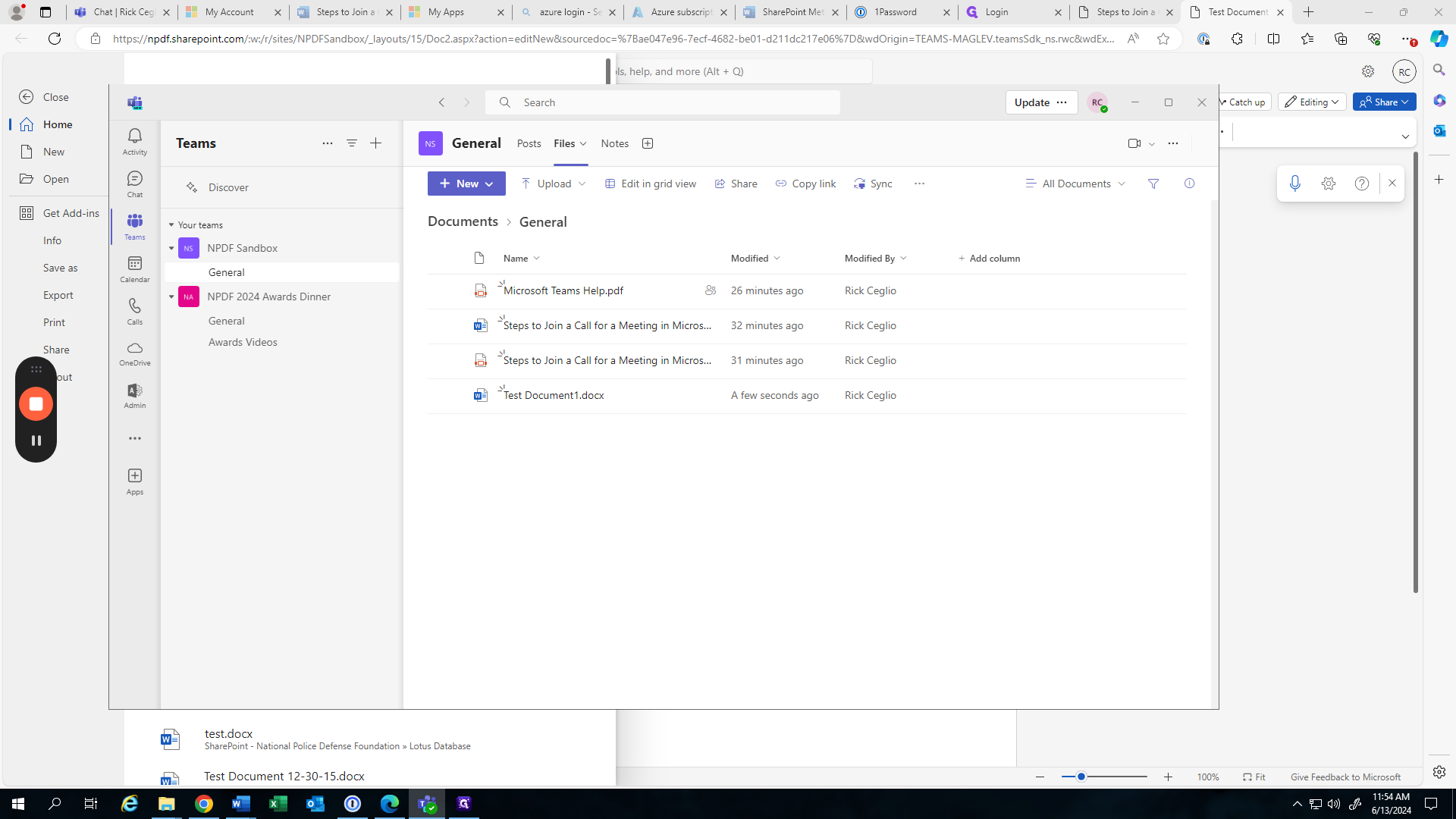Screen dimensions: 1456x819
Task: Open dictation settings gear
Action: [x=1329, y=184]
